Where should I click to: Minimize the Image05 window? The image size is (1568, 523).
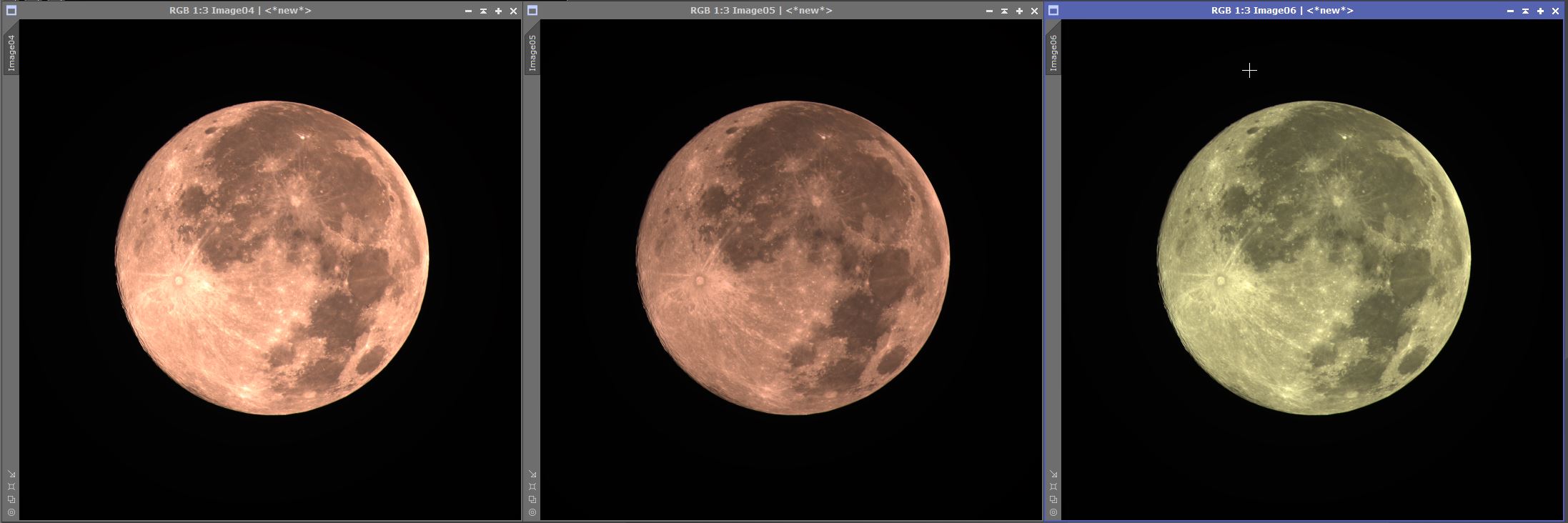pyautogui.click(x=989, y=11)
